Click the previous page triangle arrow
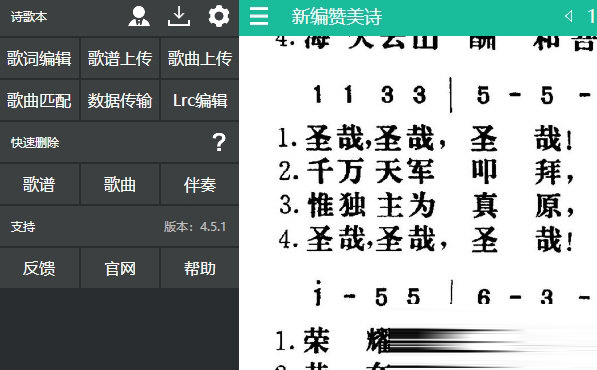 click(568, 16)
